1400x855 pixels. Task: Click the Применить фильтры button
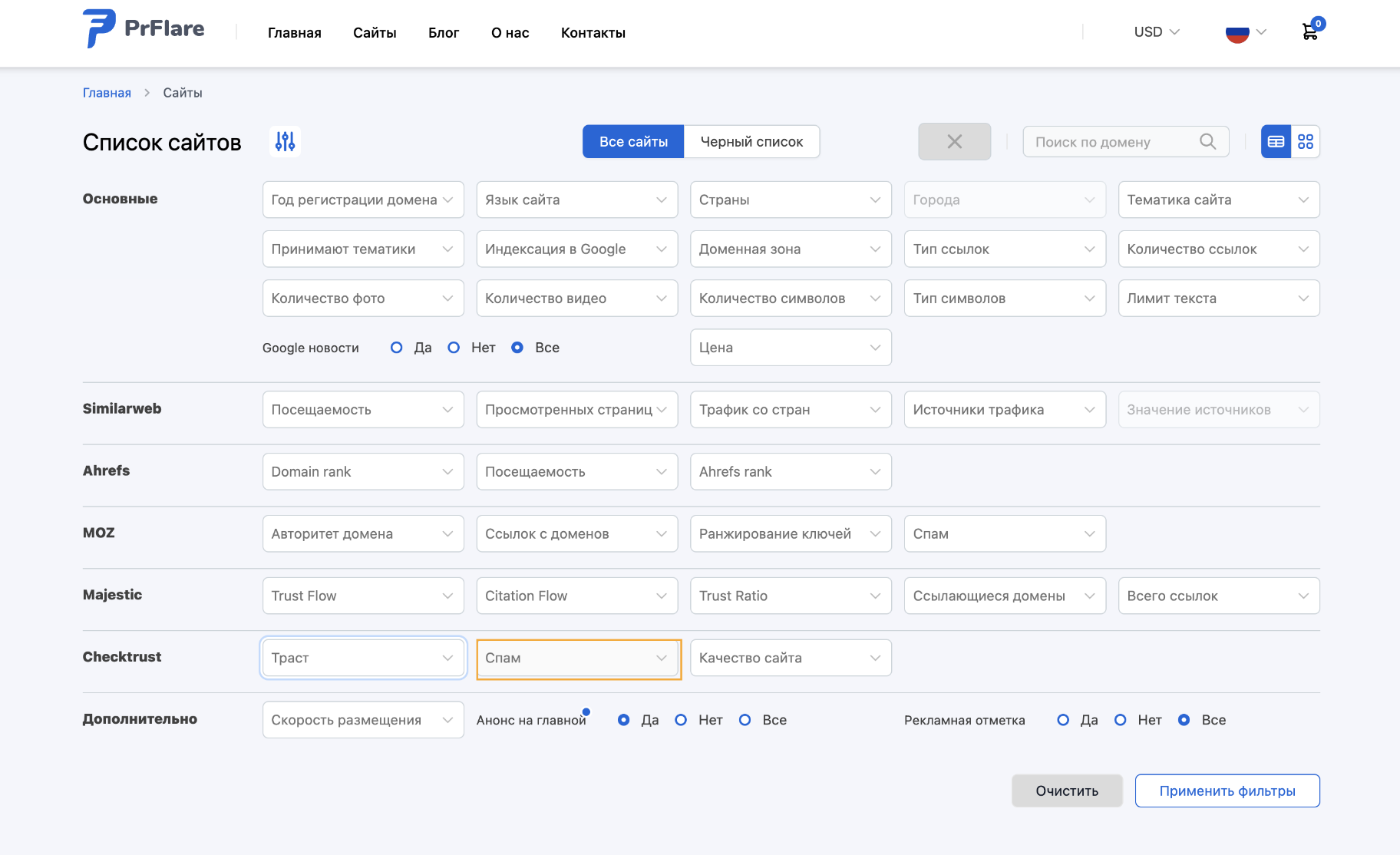click(x=1227, y=791)
